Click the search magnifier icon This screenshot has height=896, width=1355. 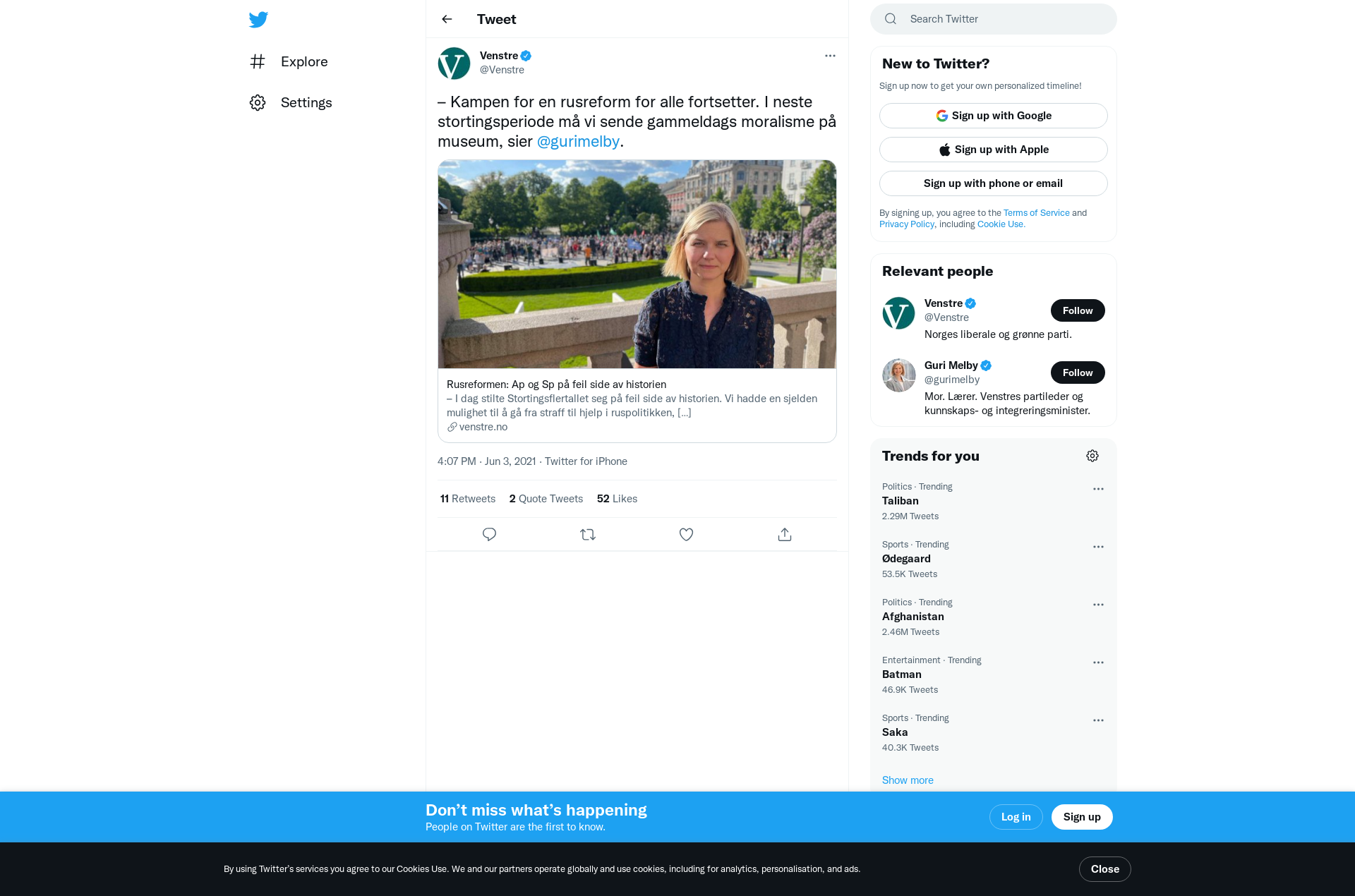(x=891, y=19)
